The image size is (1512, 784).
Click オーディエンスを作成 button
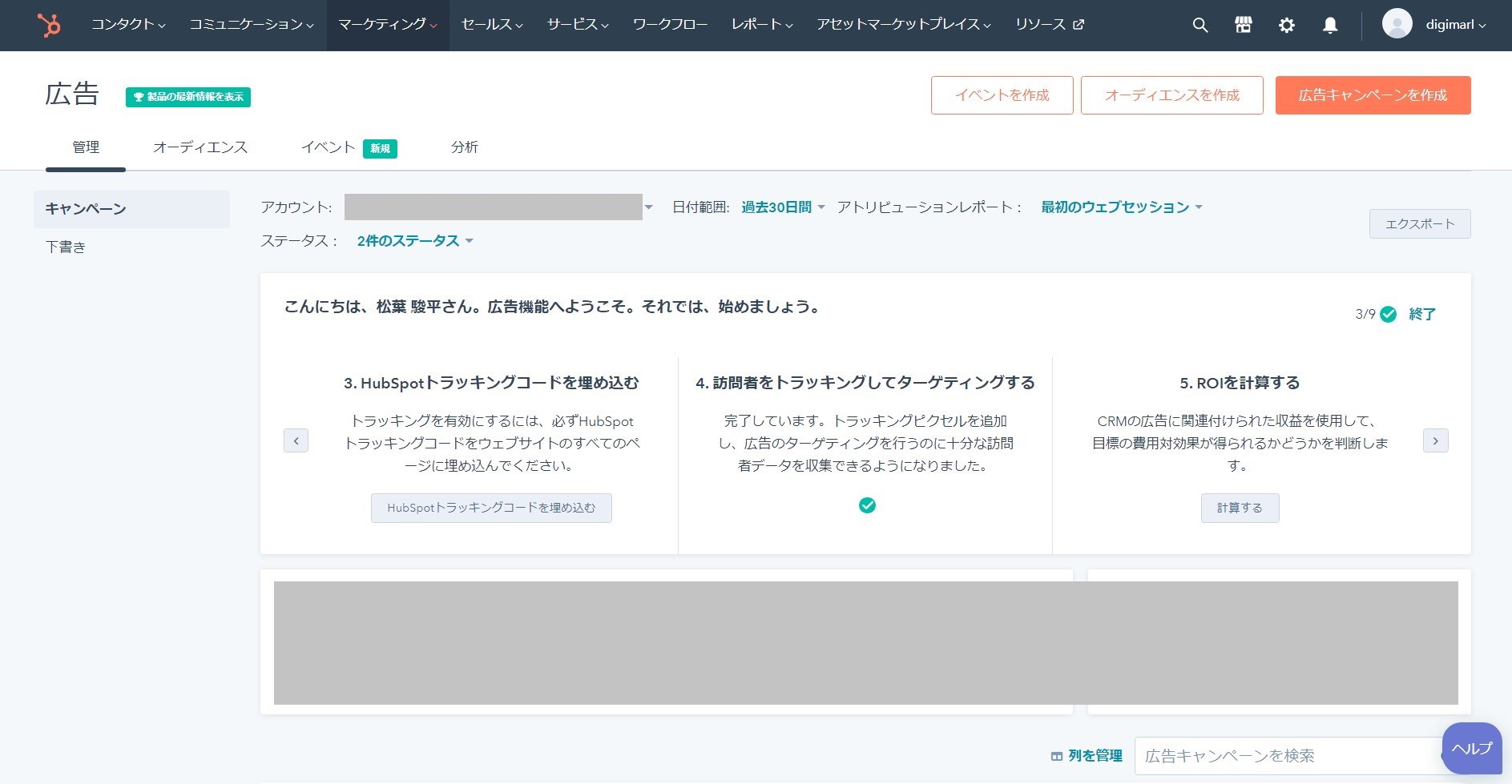[x=1171, y=95]
